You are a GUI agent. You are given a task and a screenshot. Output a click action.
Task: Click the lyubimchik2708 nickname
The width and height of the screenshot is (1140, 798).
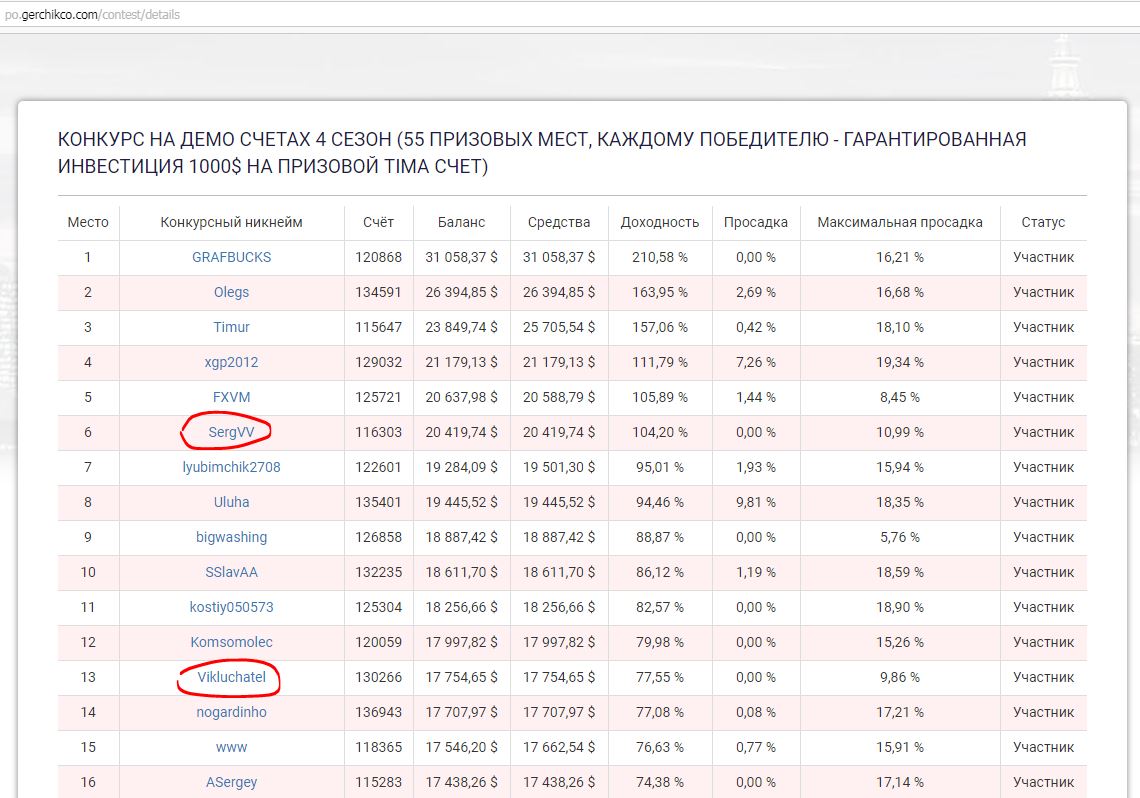tap(231, 467)
